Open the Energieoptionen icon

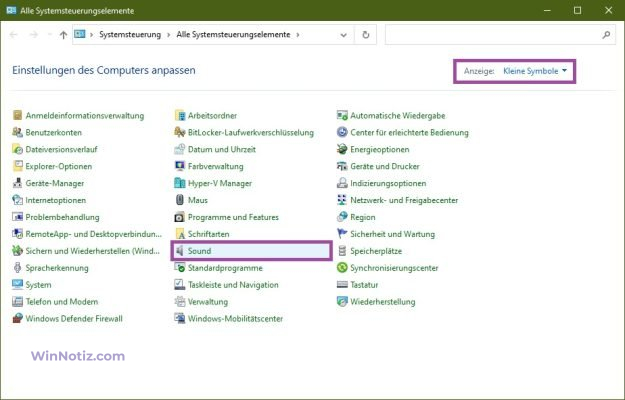[x=342, y=149]
